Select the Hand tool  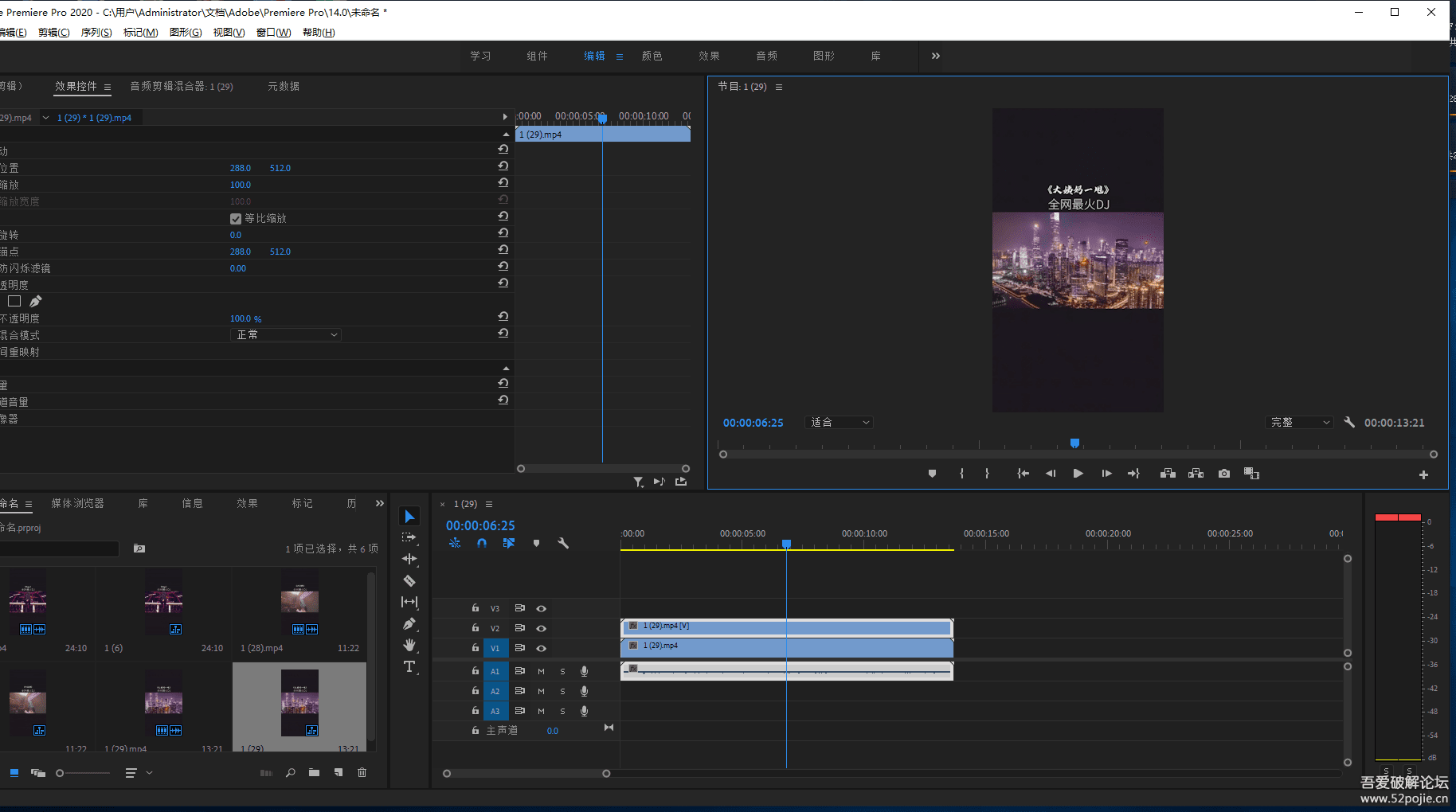(409, 645)
